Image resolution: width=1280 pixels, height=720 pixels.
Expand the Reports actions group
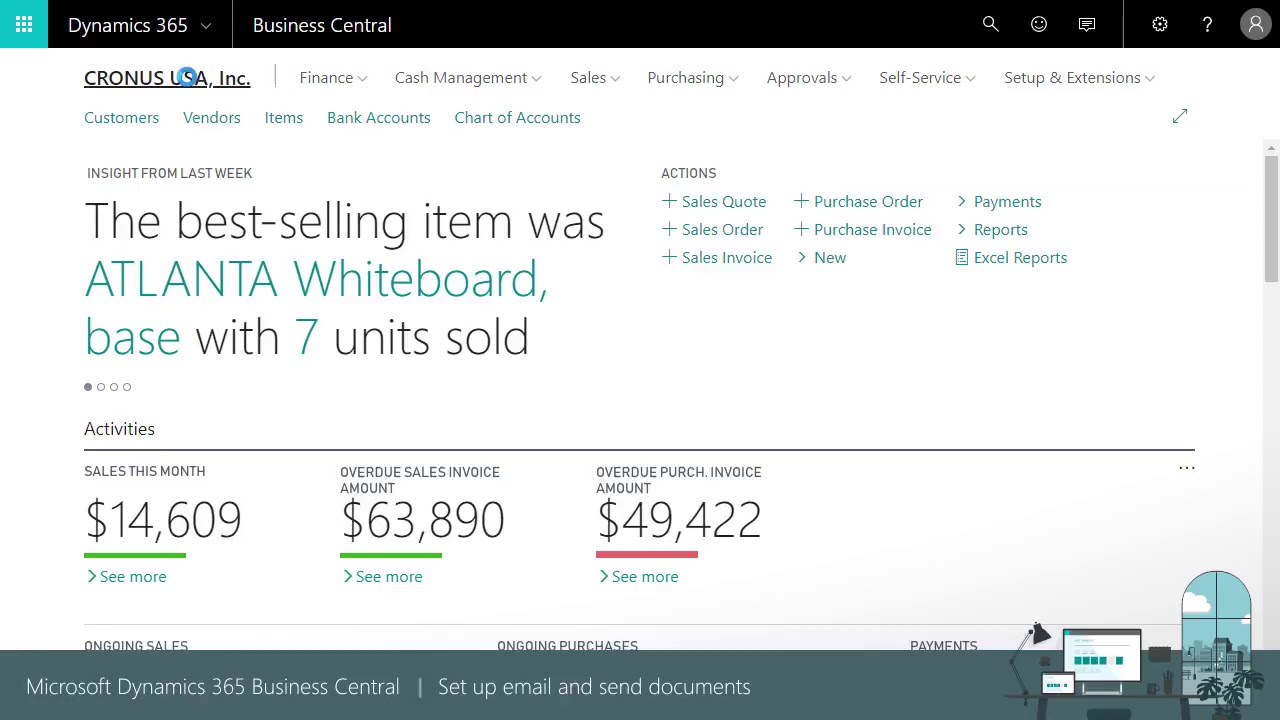(x=991, y=229)
